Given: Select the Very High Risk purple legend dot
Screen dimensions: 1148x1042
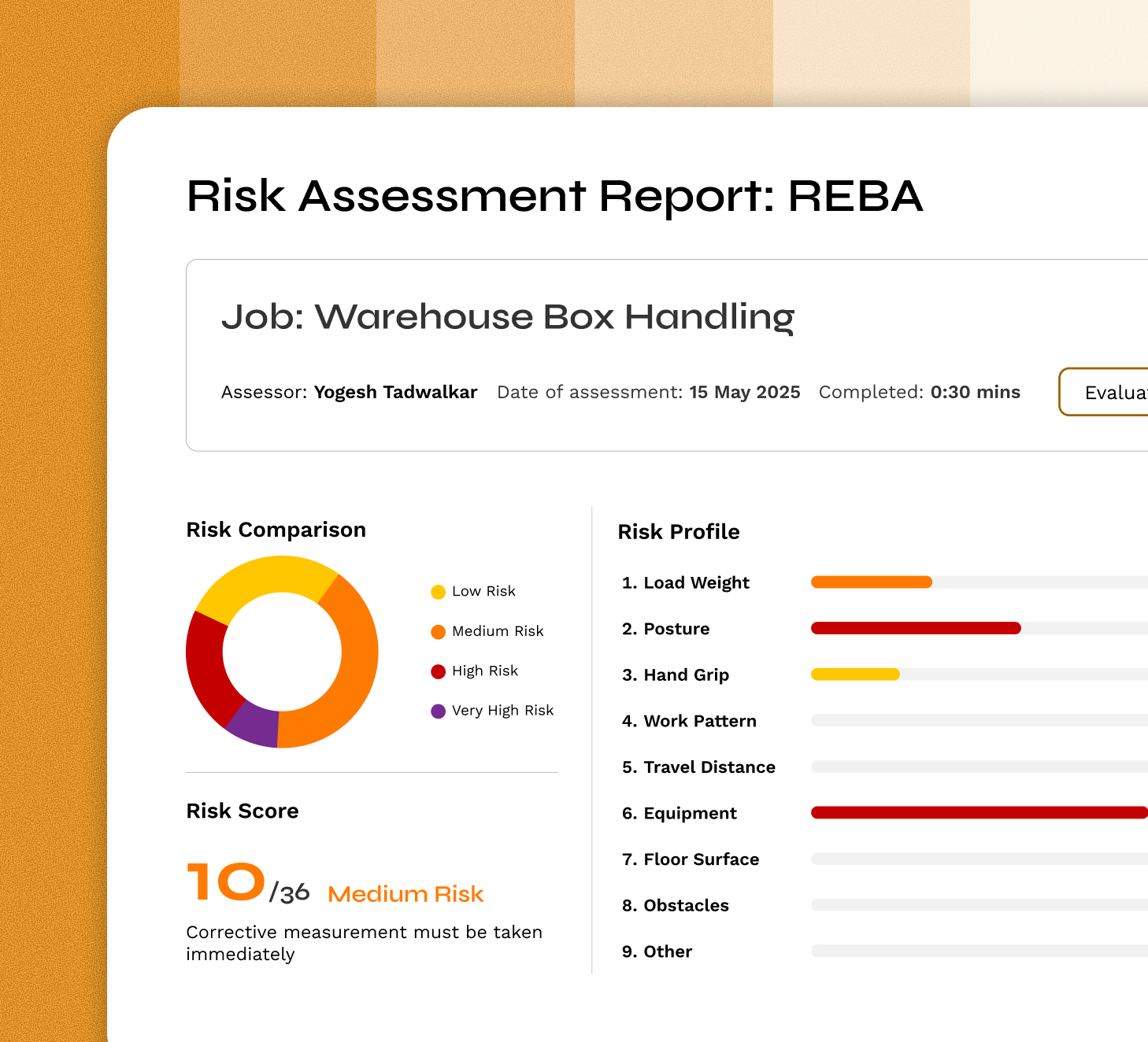Looking at the screenshot, I should [439, 711].
